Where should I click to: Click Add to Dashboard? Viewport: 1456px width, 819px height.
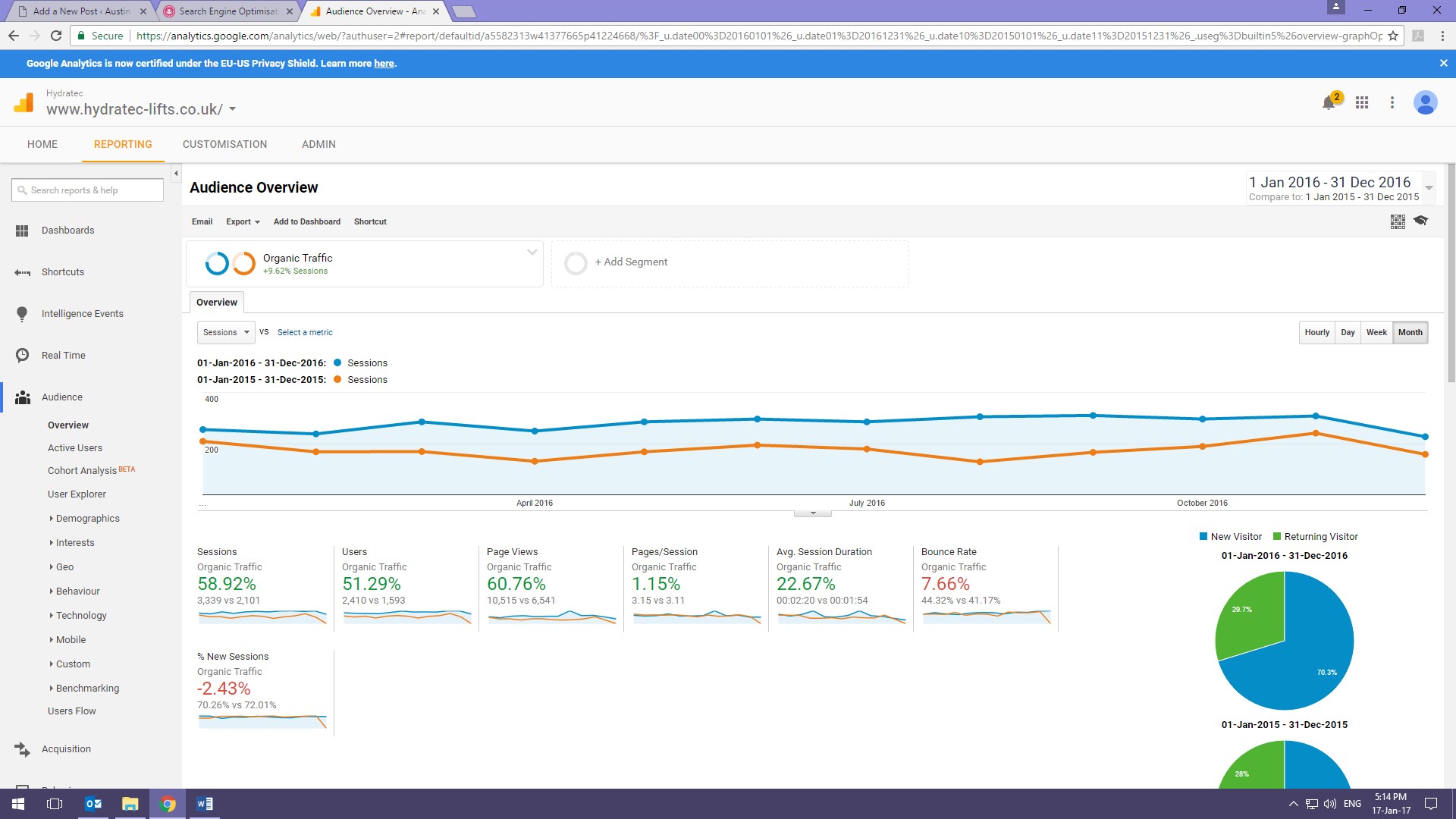pos(307,222)
